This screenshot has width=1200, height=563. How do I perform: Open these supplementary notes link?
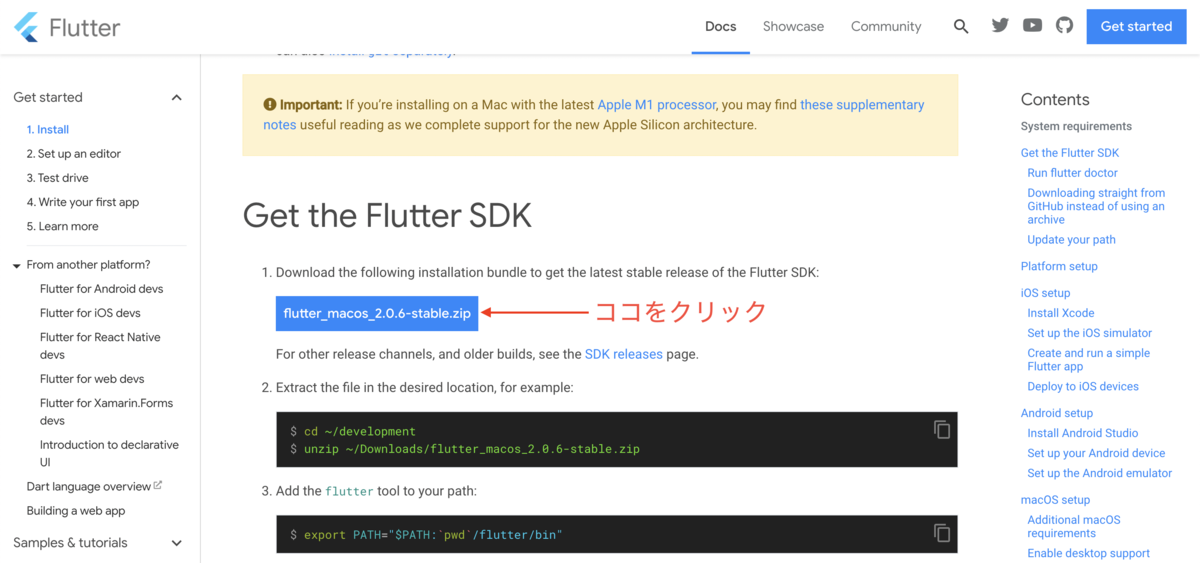[594, 114]
